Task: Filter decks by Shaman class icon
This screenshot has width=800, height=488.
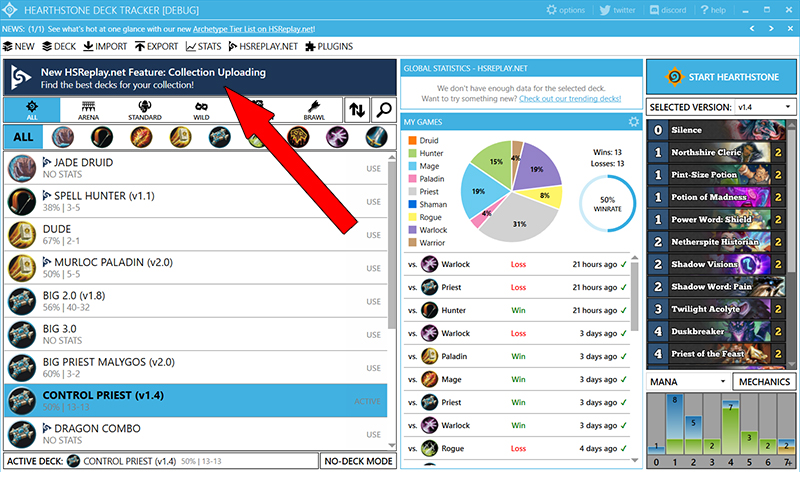Action: [x=298, y=137]
